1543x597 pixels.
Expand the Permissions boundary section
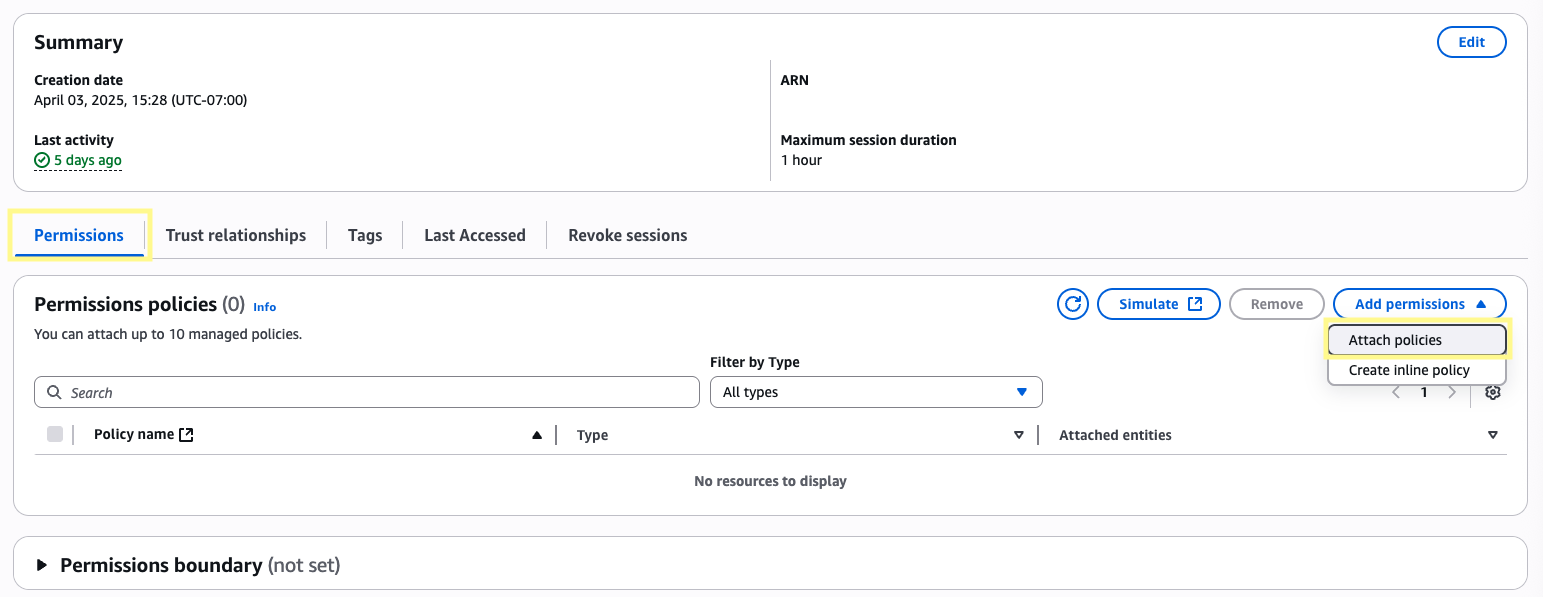coord(42,565)
